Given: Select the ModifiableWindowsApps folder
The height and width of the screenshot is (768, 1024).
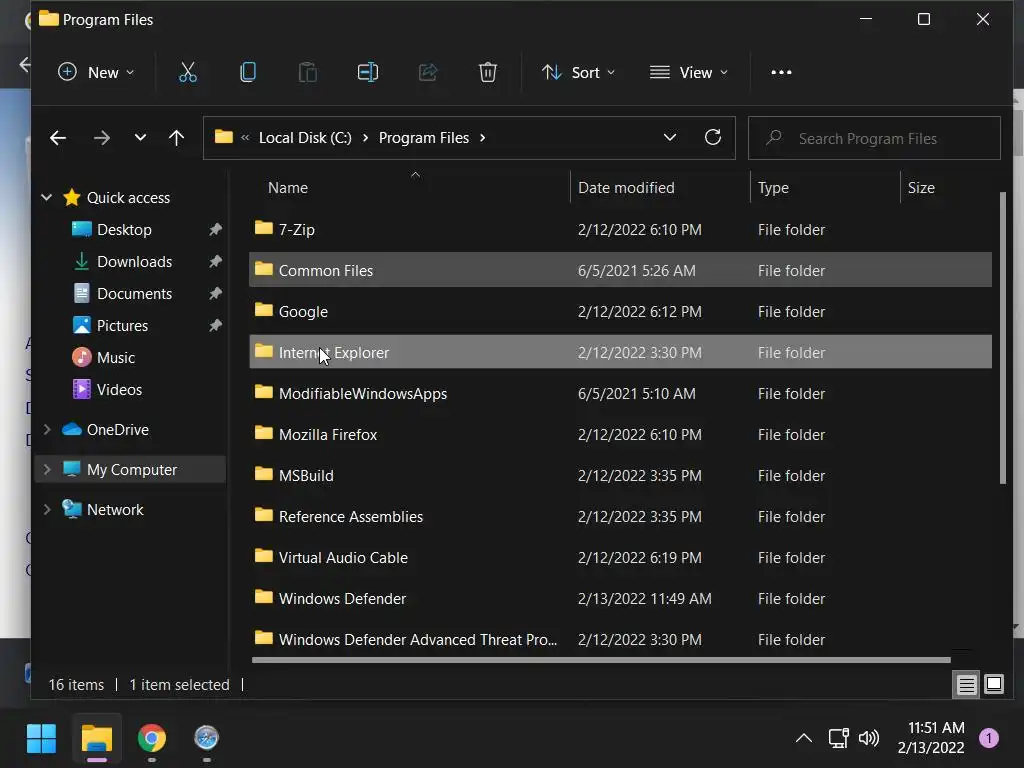Looking at the screenshot, I should (x=620, y=393).
